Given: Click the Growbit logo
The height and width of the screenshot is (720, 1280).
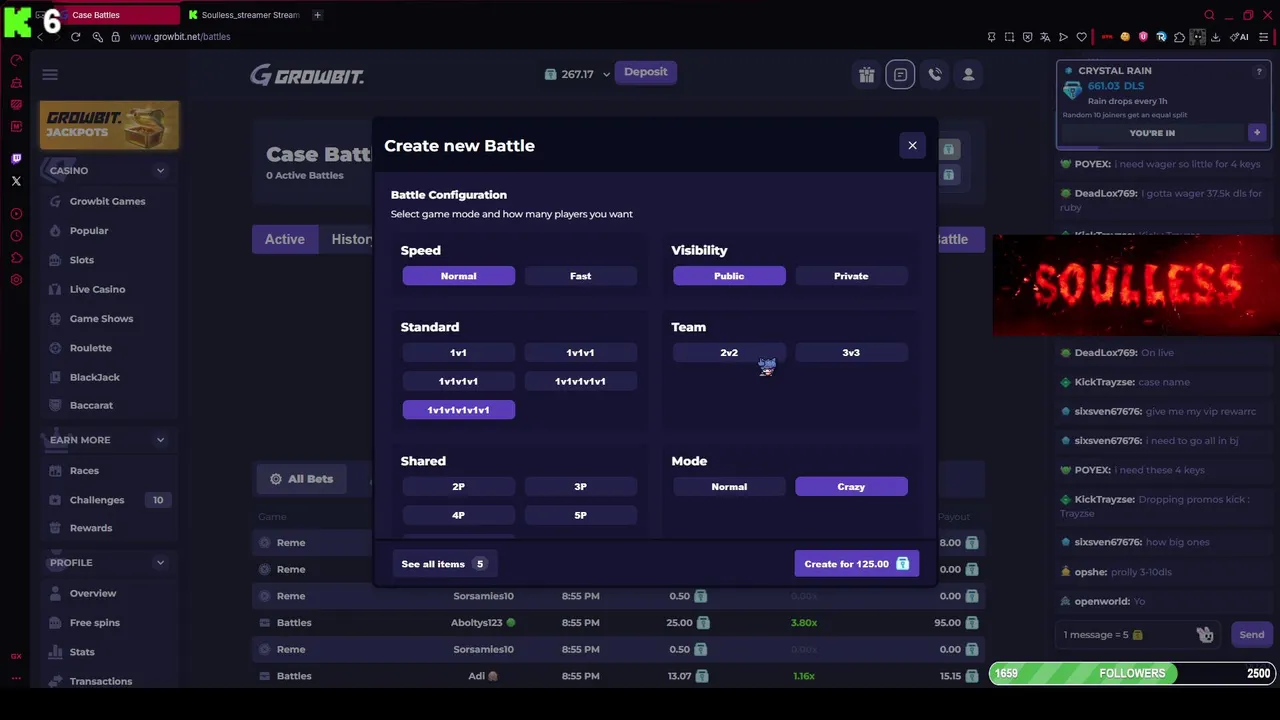Looking at the screenshot, I should point(307,75).
